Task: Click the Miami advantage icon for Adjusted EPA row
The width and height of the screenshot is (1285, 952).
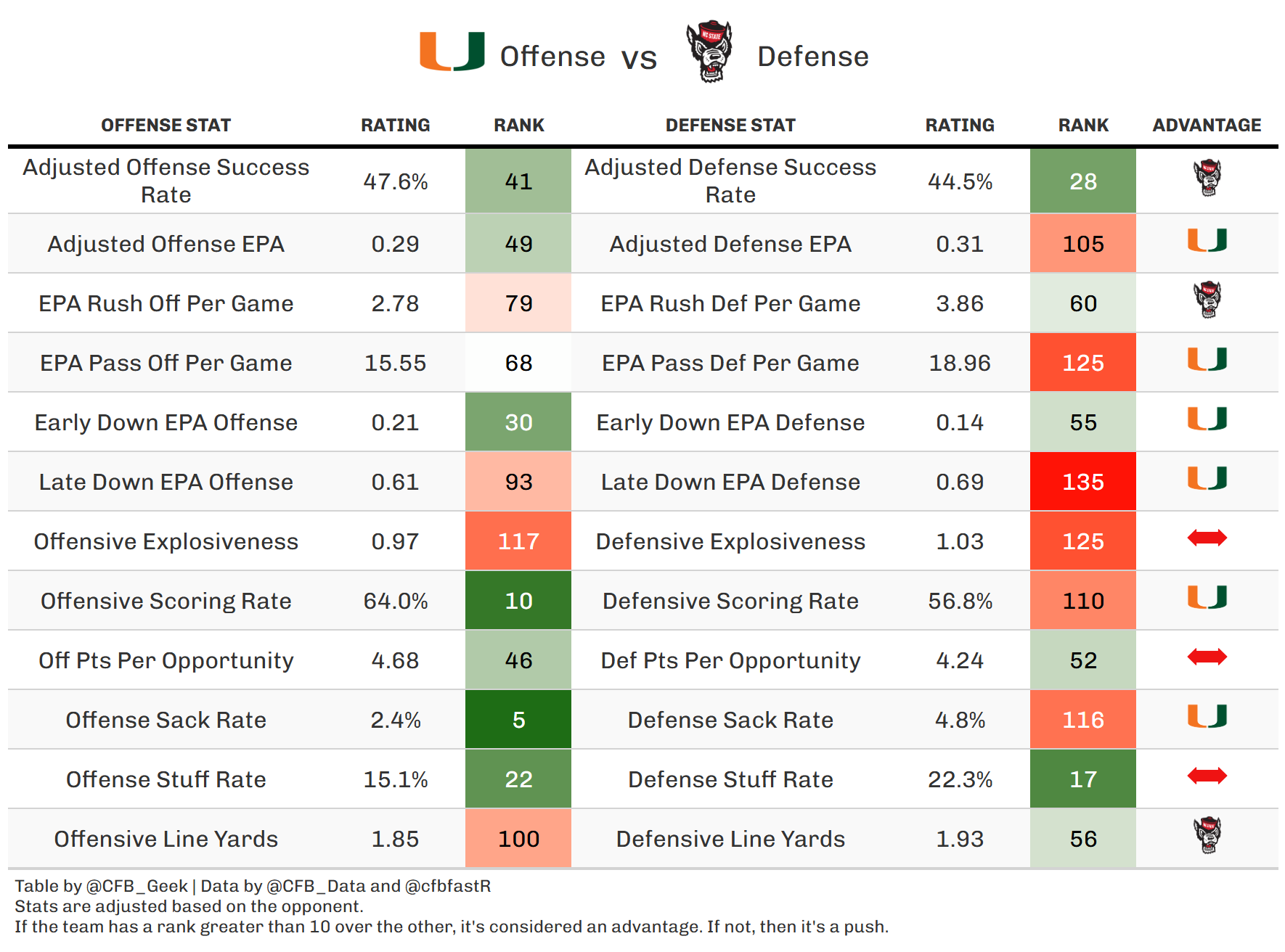Action: coord(1207,240)
